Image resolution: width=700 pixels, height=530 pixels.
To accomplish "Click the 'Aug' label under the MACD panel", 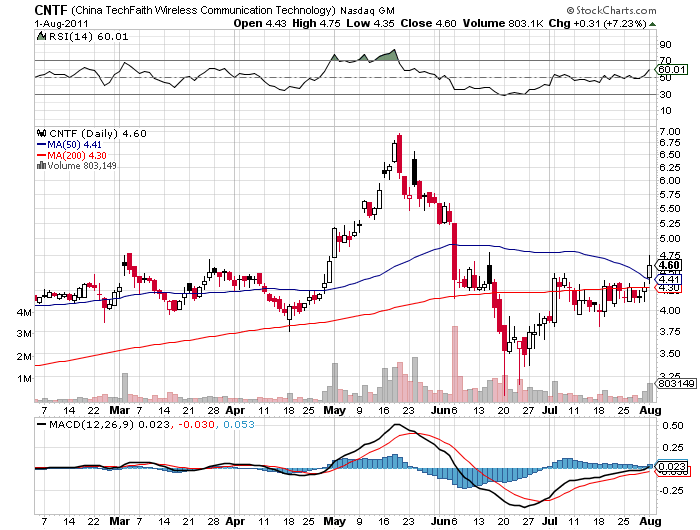I will [650, 521].
